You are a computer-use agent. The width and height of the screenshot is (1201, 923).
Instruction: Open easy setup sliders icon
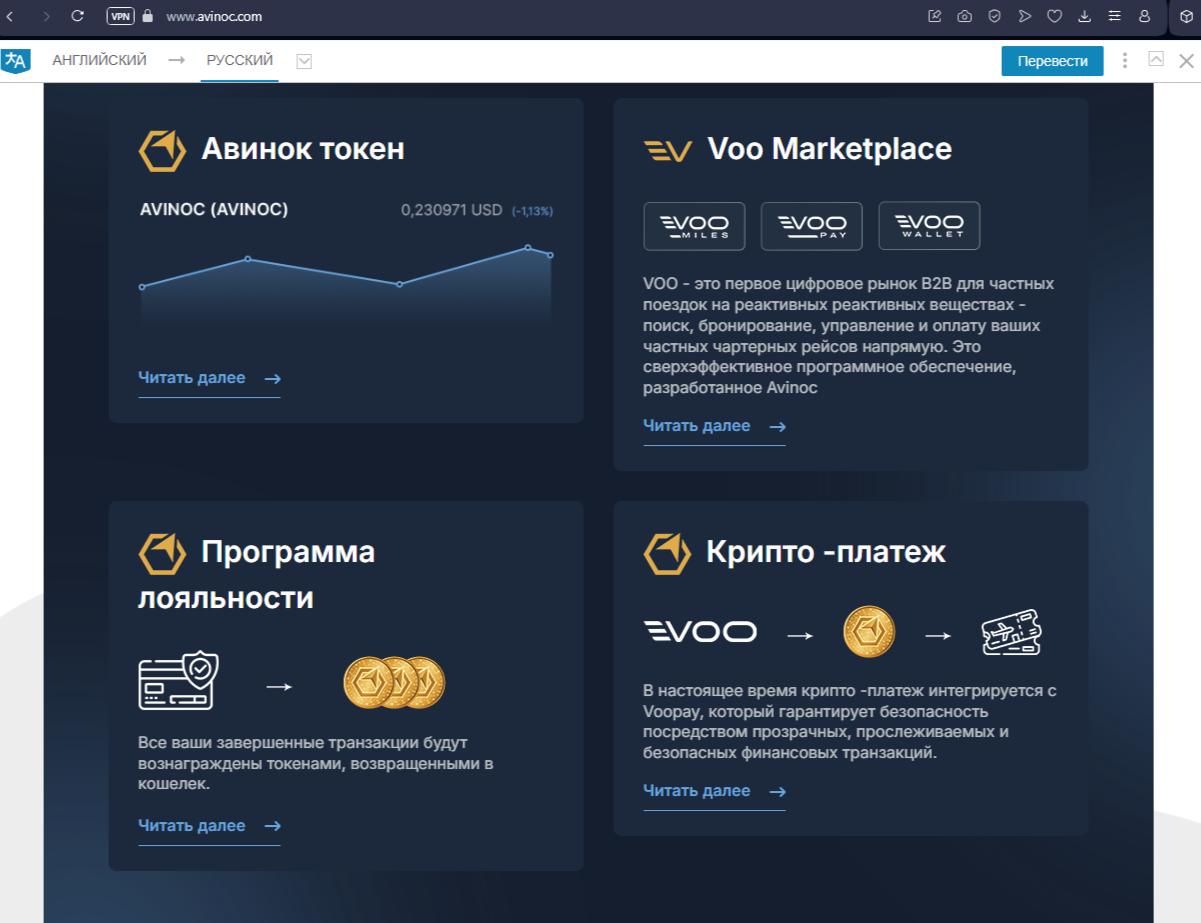(1114, 16)
